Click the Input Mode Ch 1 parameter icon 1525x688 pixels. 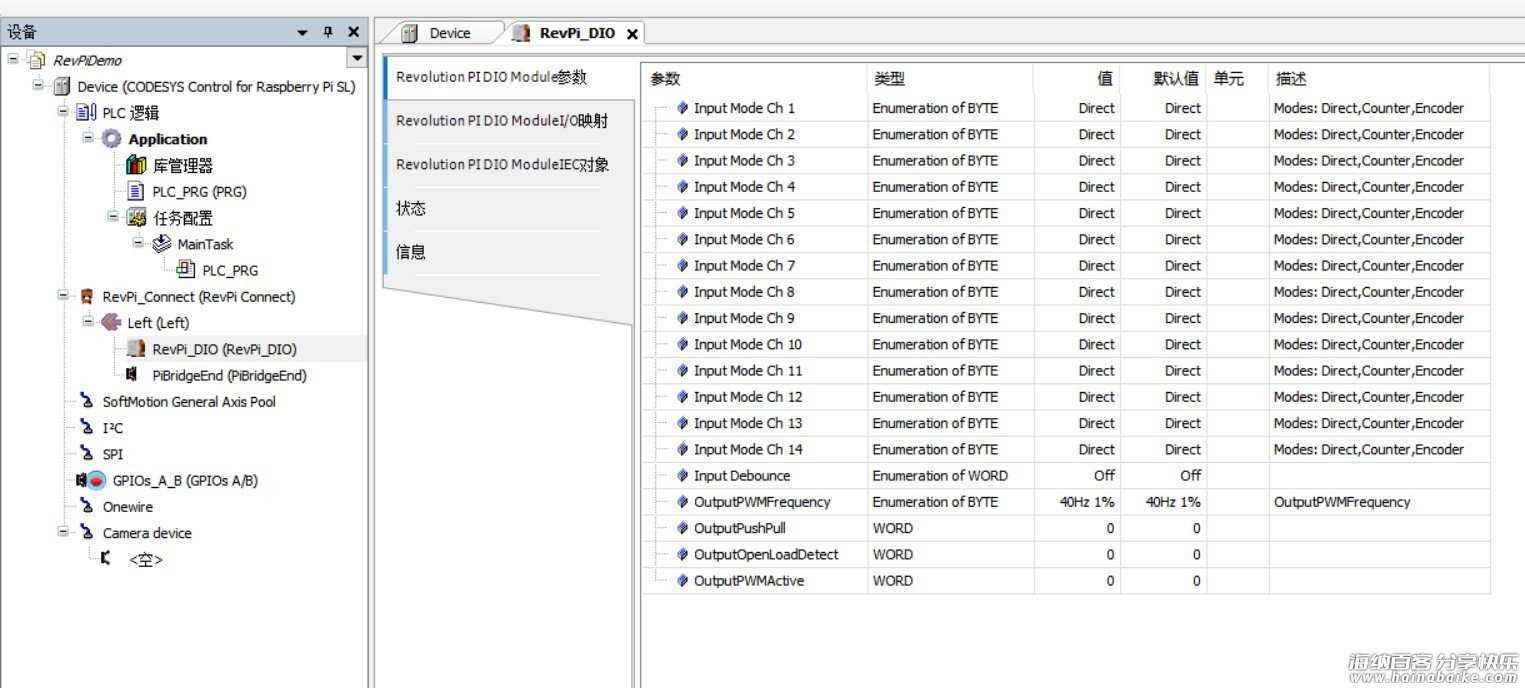pyautogui.click(x=683, y=108)
